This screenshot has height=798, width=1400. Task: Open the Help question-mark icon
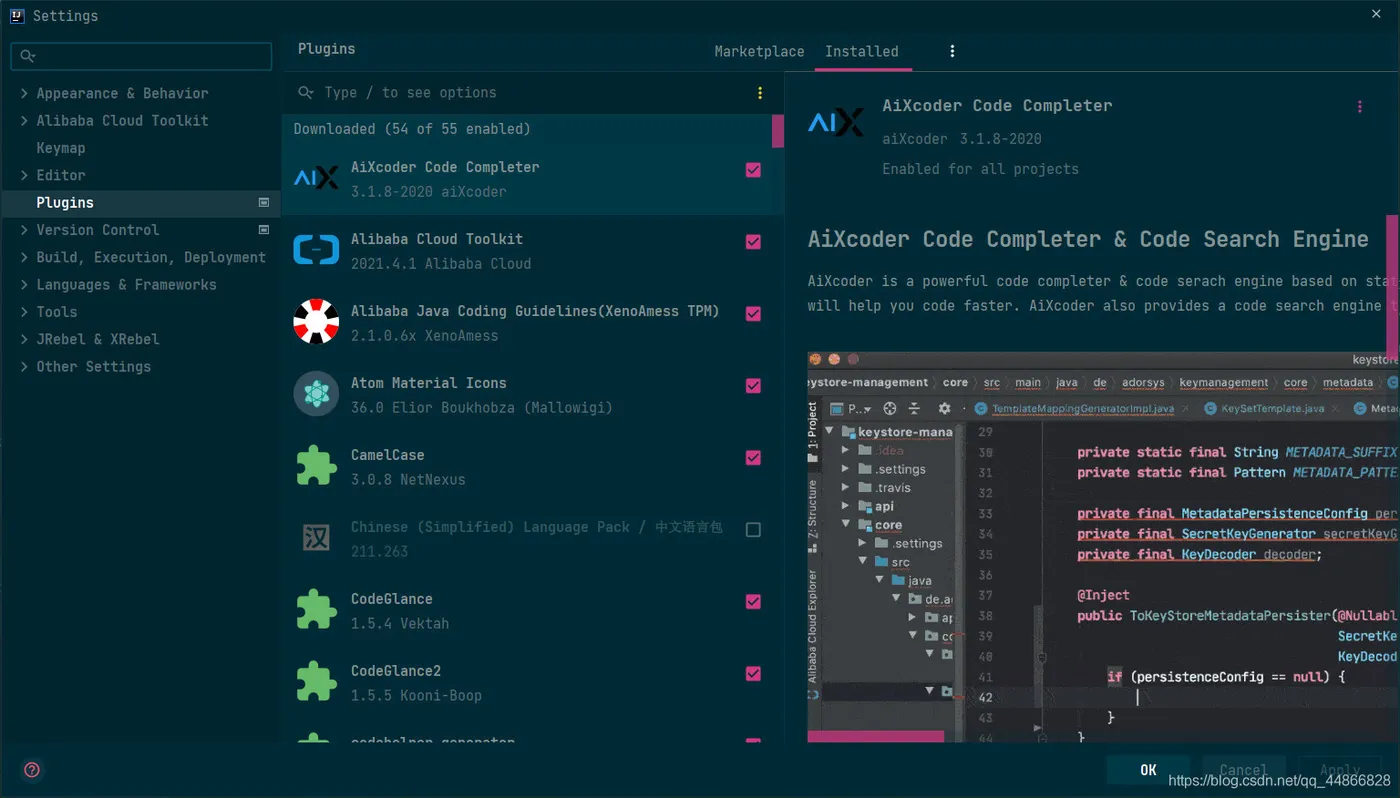tap(32, 770)
